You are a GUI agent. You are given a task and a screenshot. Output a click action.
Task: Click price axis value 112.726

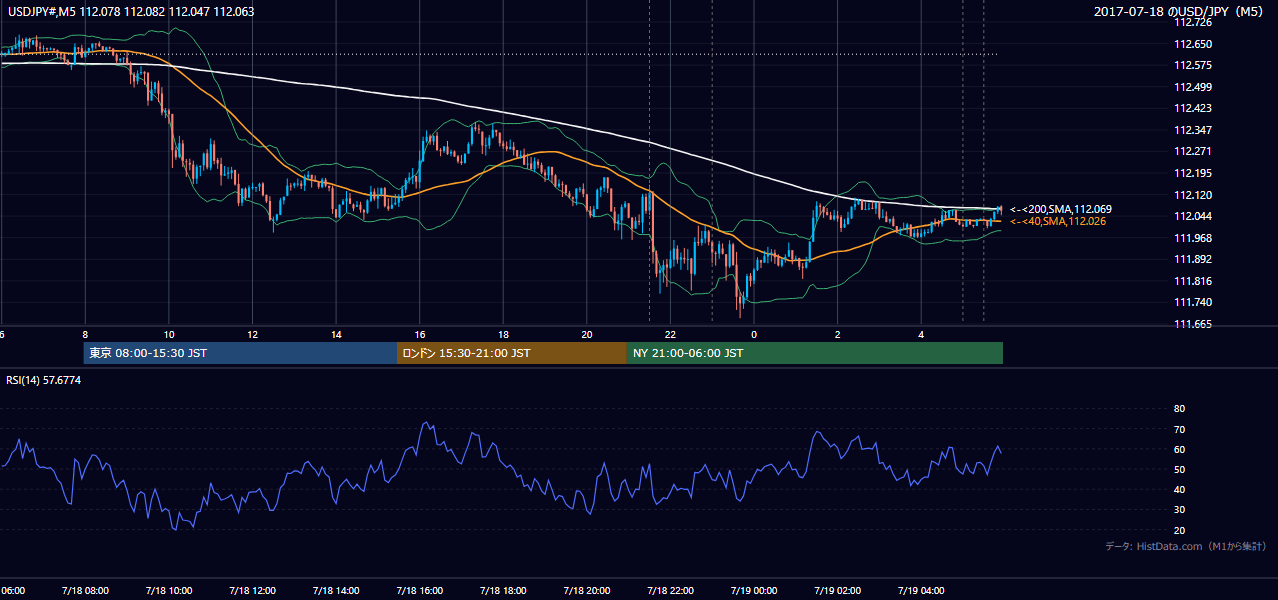(x=1192, y=22)
